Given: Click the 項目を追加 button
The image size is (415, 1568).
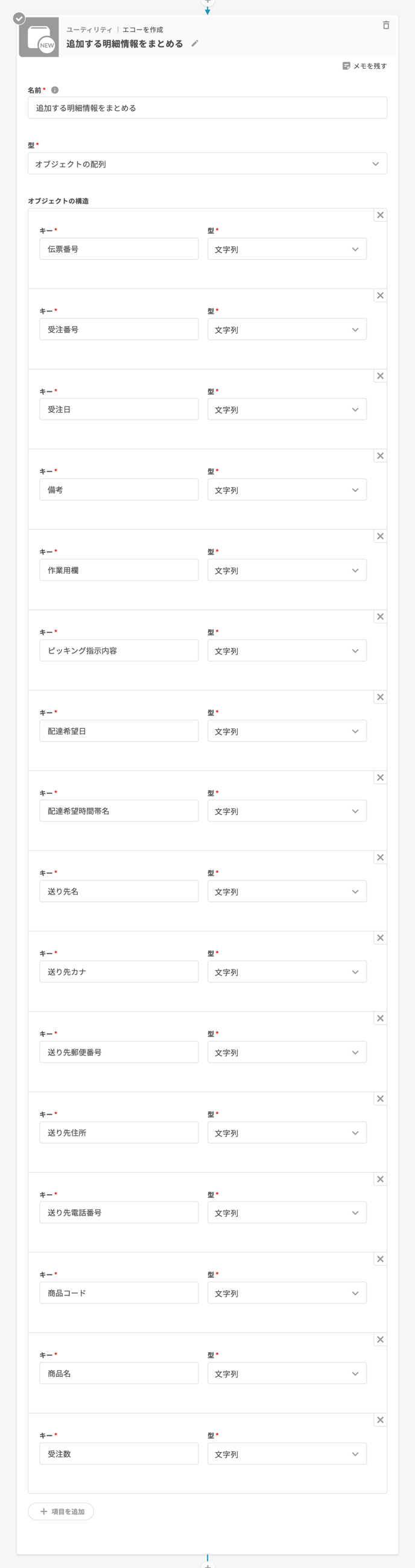Looking at the screenshot, I should pos(61,1511).
